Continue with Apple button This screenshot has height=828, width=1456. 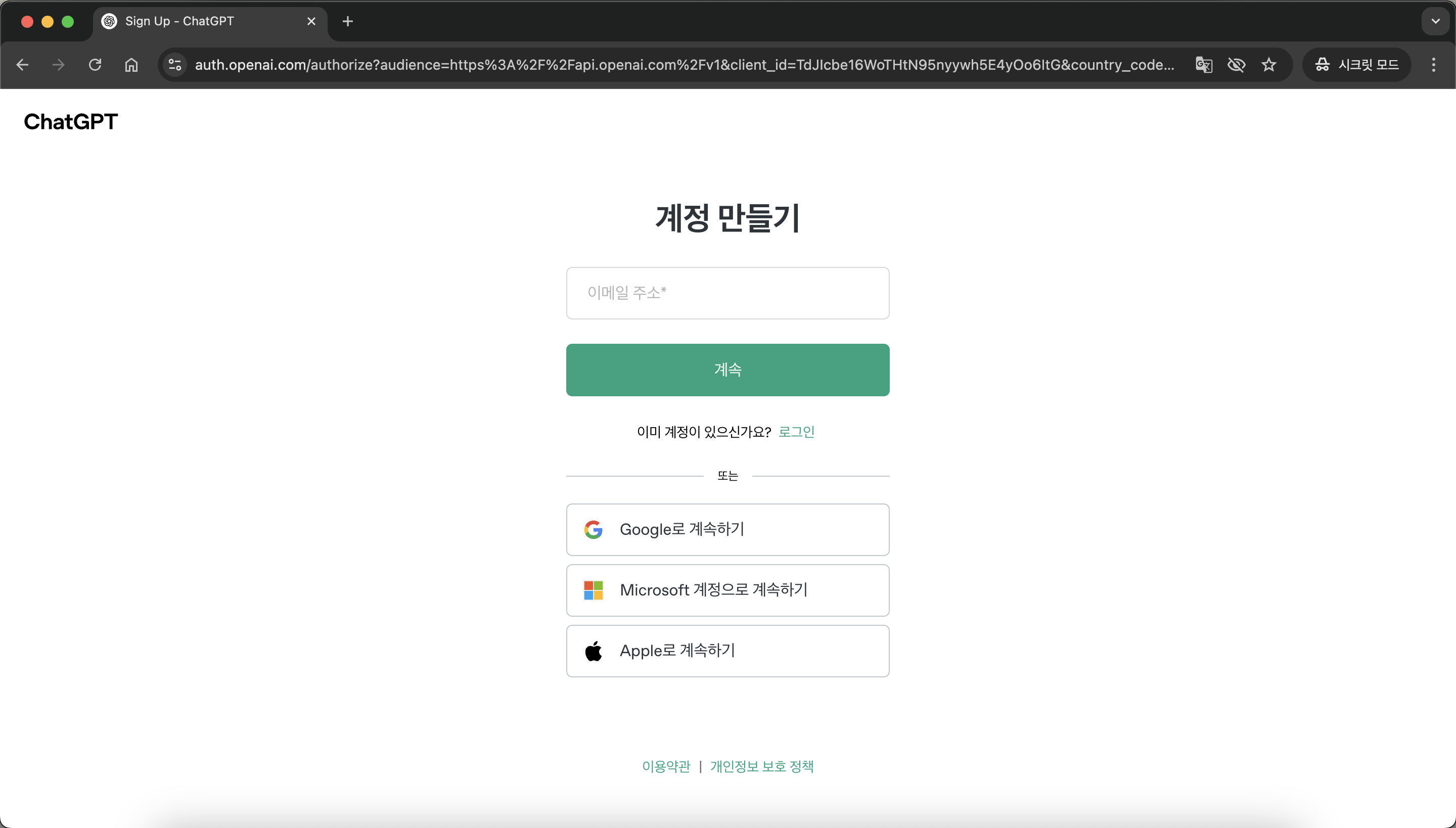[727, 651]
